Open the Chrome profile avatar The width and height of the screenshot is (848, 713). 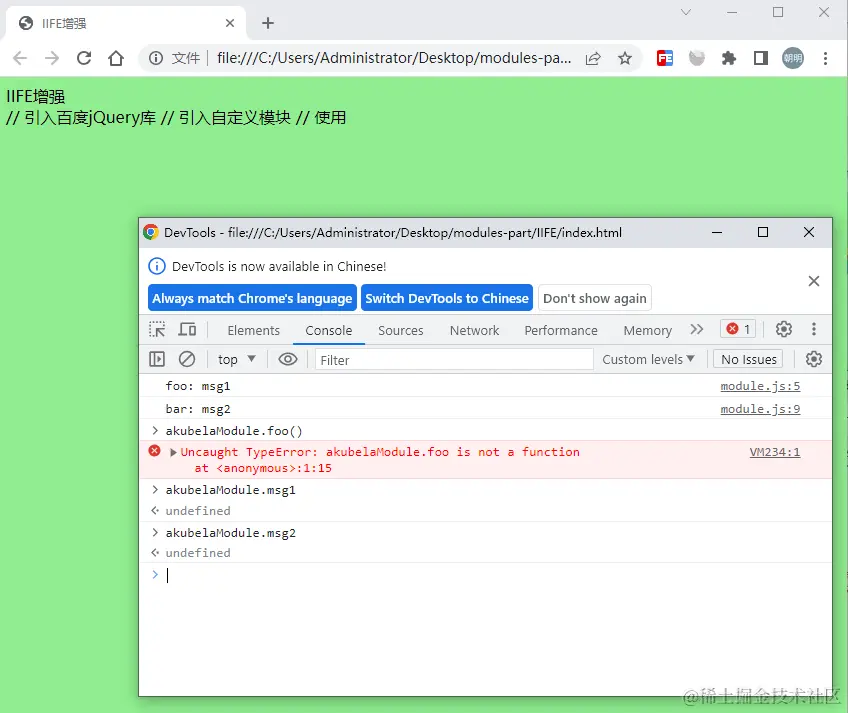coord(793,58)
